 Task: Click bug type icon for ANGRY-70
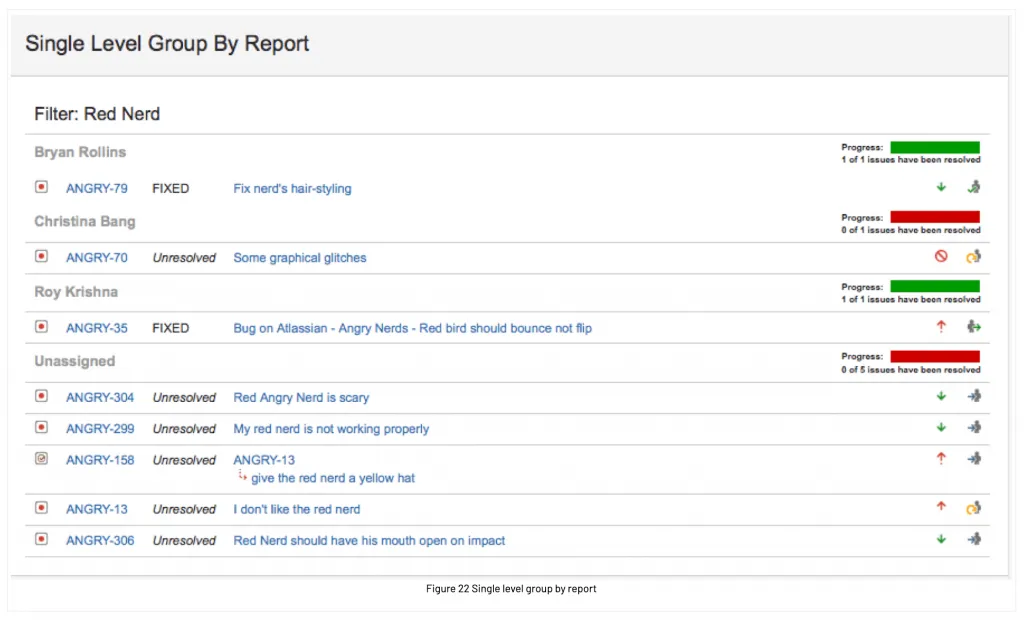pyautogui.click(x=41, y=256)
